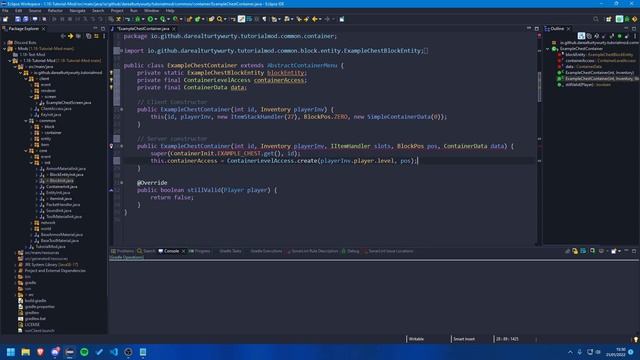
Task: Click the blockEntity field in code
Action: click(286, 73)
